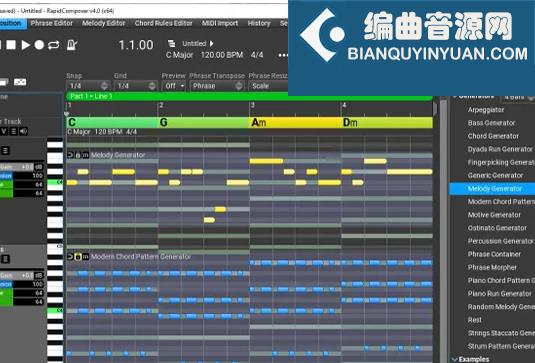Select the G chord on master track
Screen dimensions: 535x363
[204, 122]
